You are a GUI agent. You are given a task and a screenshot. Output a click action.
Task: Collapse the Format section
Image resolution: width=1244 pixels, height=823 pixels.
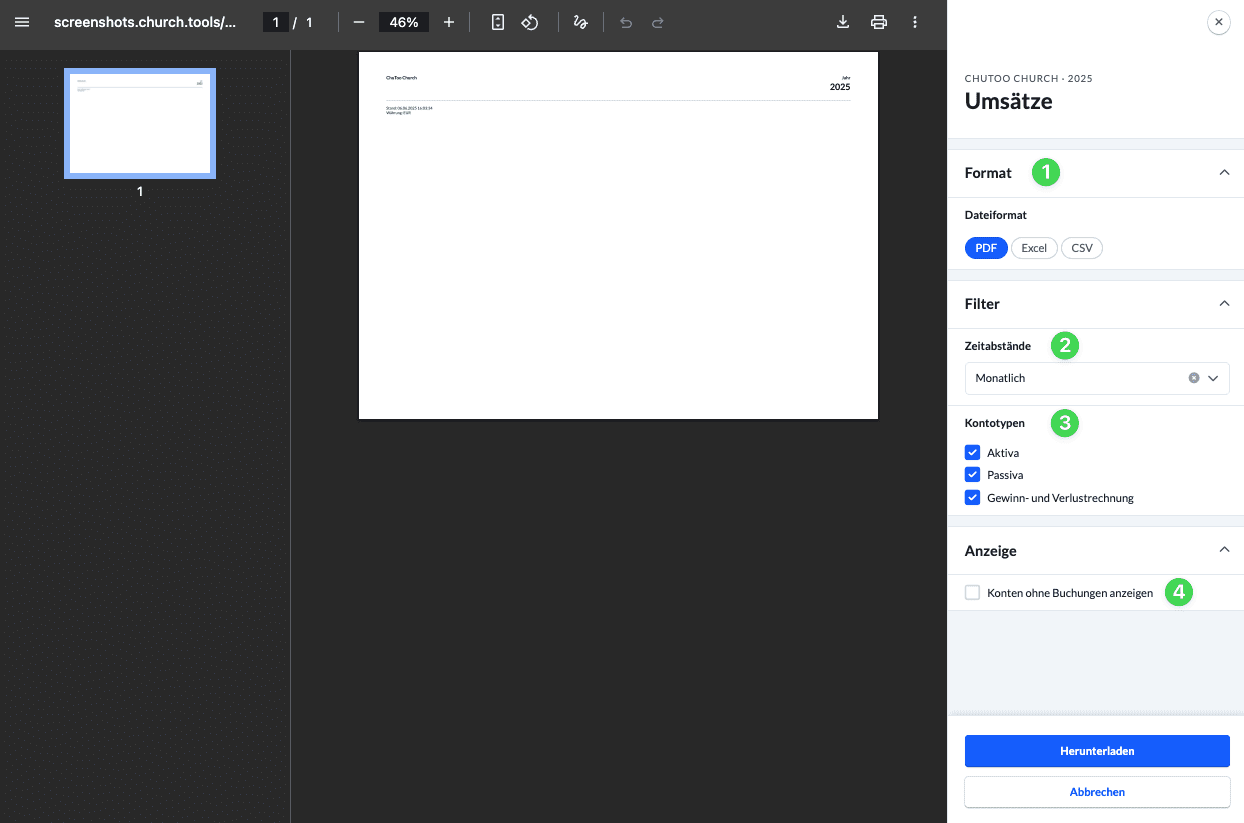coord(1224,173)
